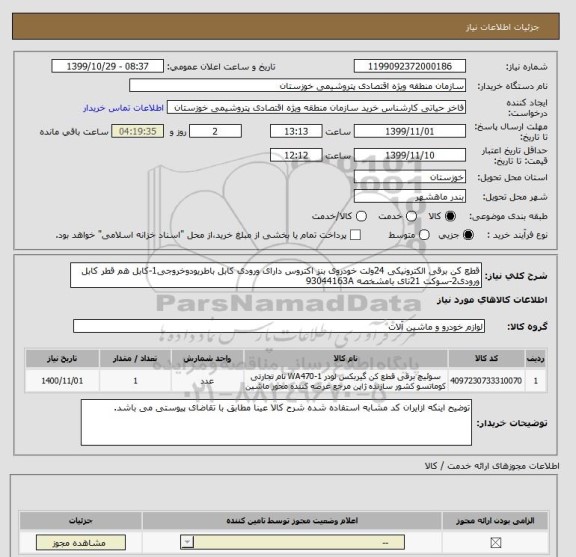Click the اعلام وضعیت مجوز توسط تامین کننده header

pyautogui.click(x=292, y=520)
